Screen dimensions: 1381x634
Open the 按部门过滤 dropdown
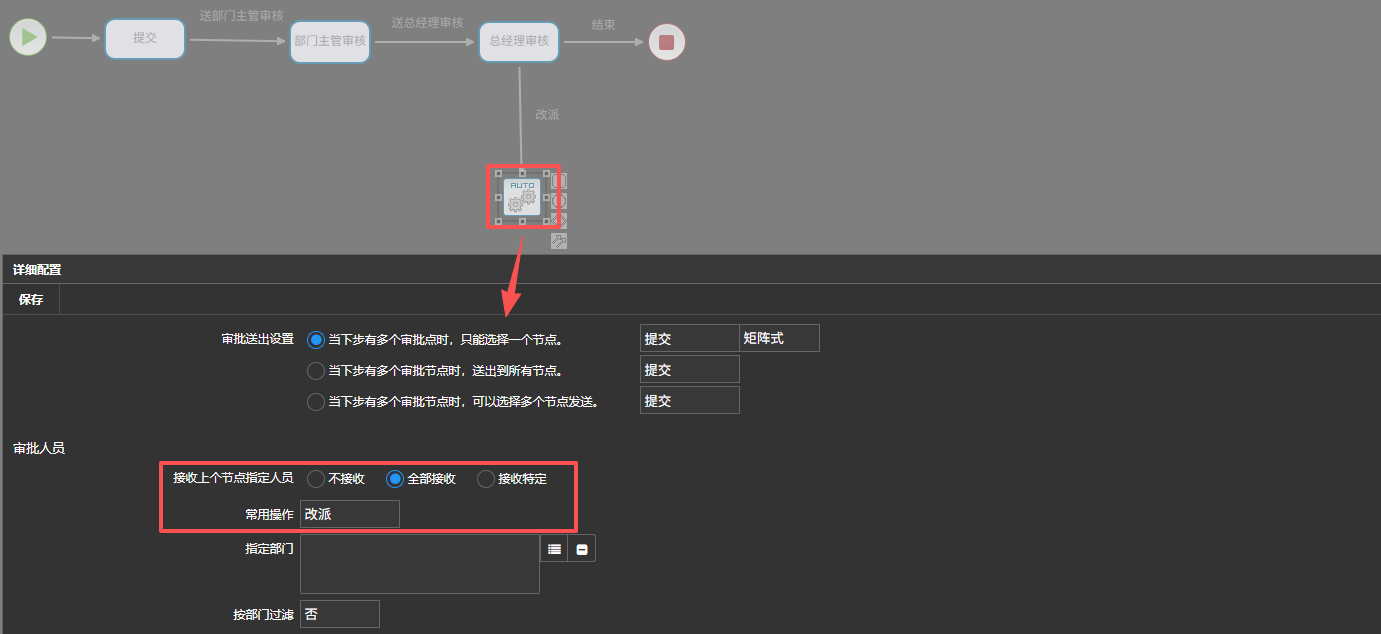click(339, 614)
